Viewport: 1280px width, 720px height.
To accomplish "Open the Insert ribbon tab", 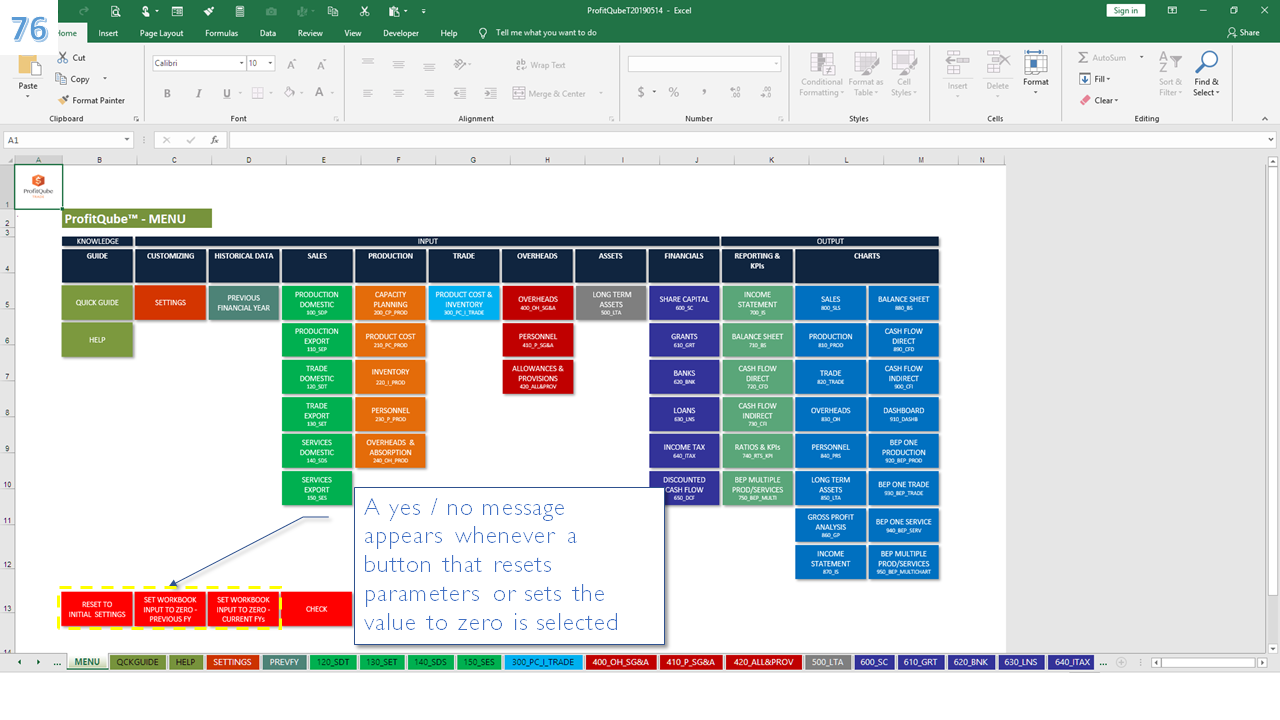I will point(108,33).
